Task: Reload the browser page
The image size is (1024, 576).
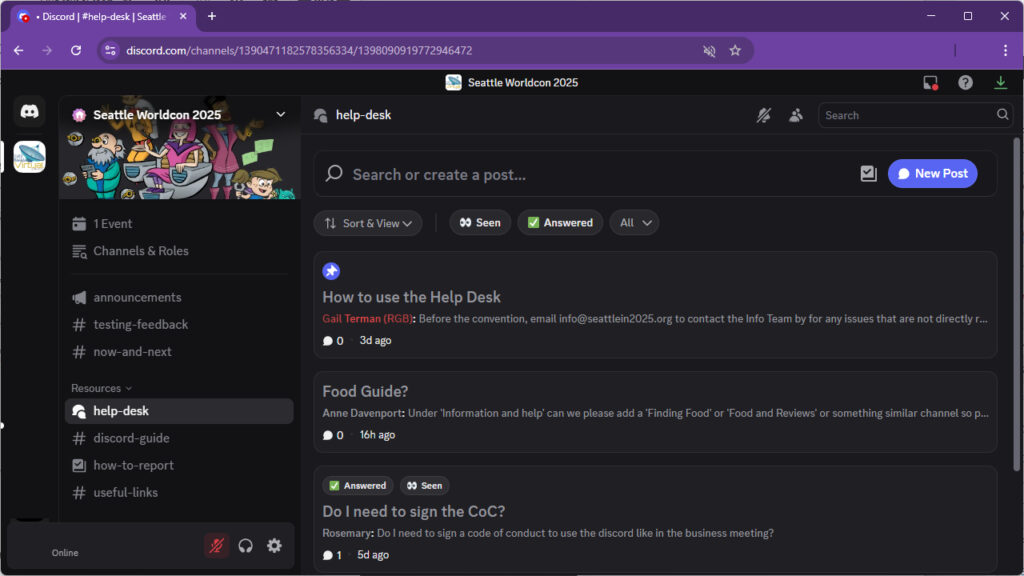Action: [76, 51]
